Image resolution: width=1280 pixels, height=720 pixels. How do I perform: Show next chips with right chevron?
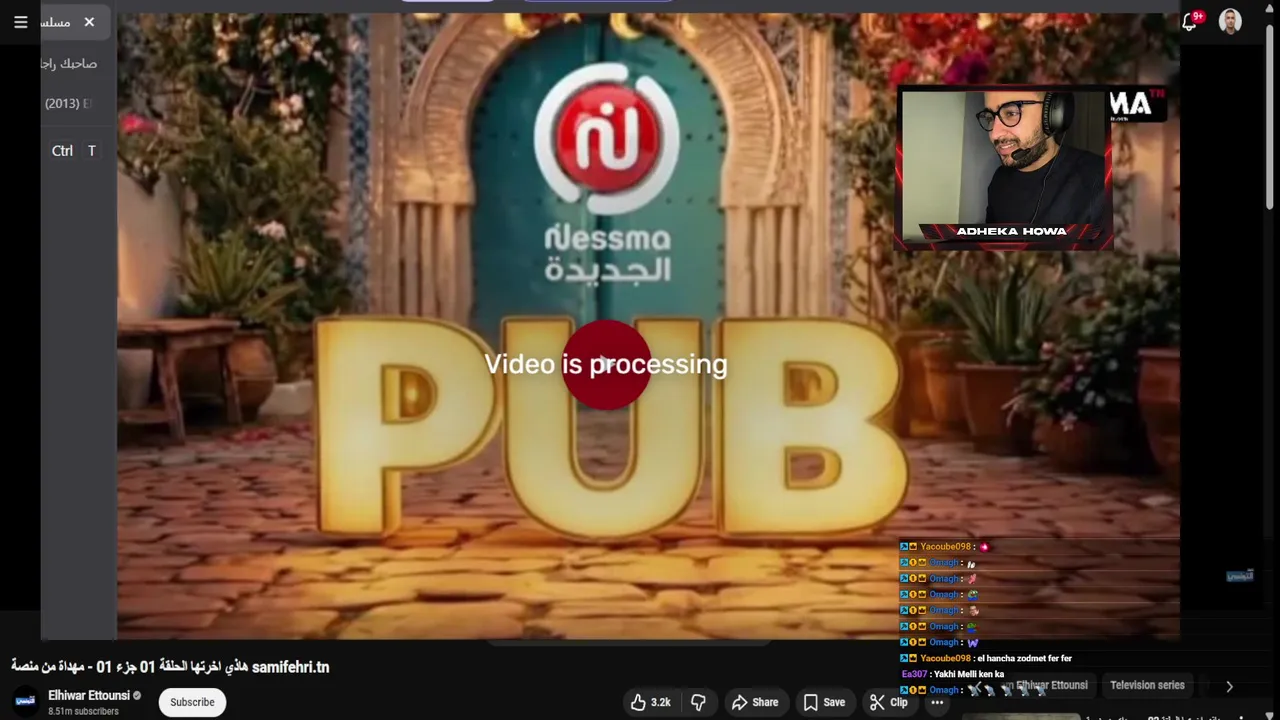tap(1229, 686)
